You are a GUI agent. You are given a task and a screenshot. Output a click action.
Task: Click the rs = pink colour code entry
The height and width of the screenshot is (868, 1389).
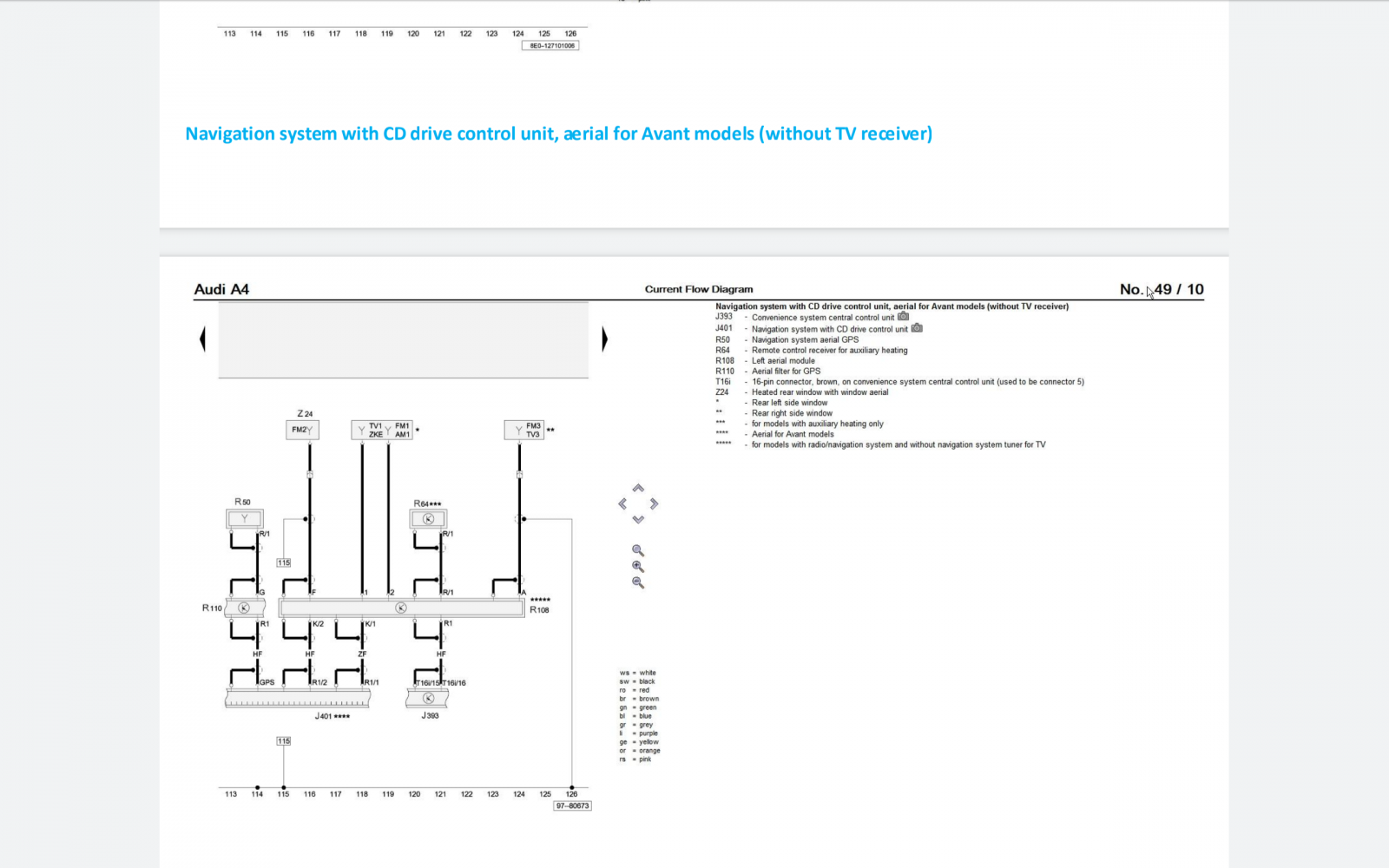635,759
